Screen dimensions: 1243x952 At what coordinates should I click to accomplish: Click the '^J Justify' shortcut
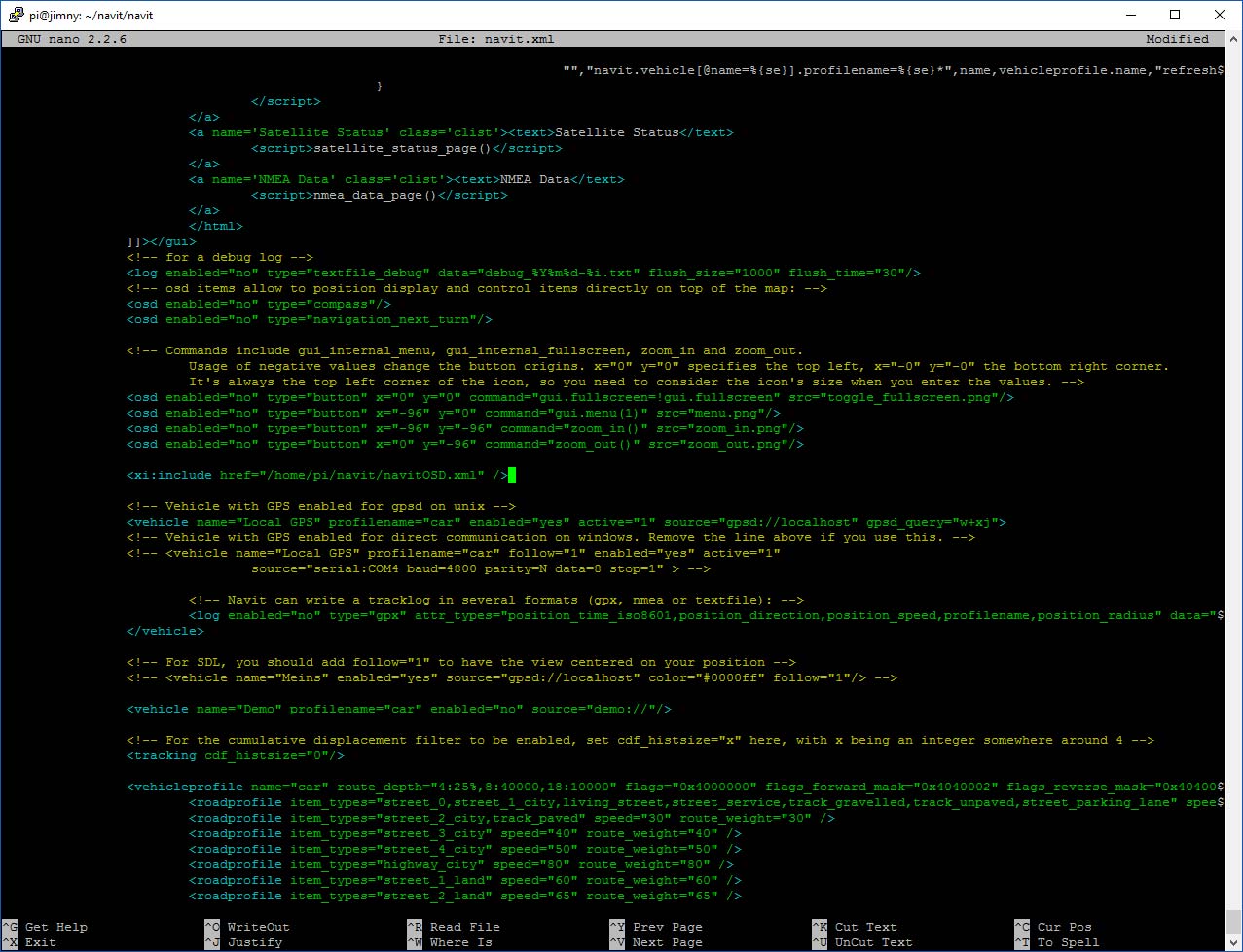[x=243, y=942]
